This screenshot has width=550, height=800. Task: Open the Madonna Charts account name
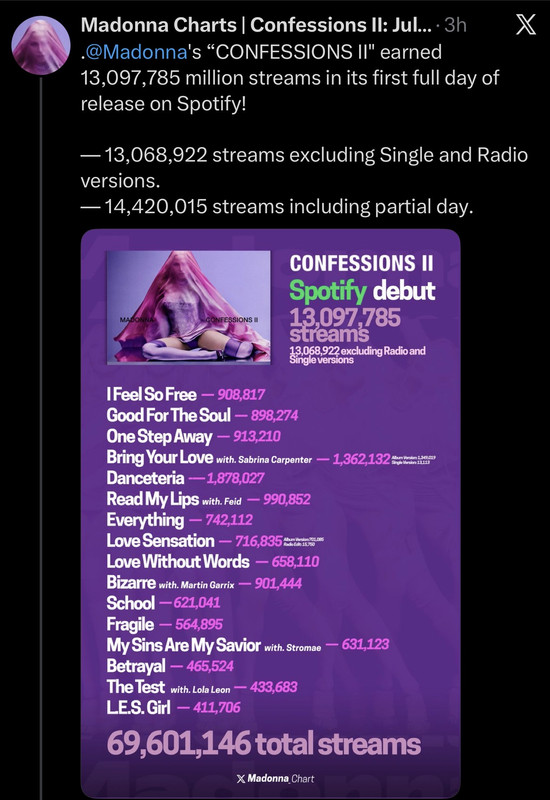(257, 25)
